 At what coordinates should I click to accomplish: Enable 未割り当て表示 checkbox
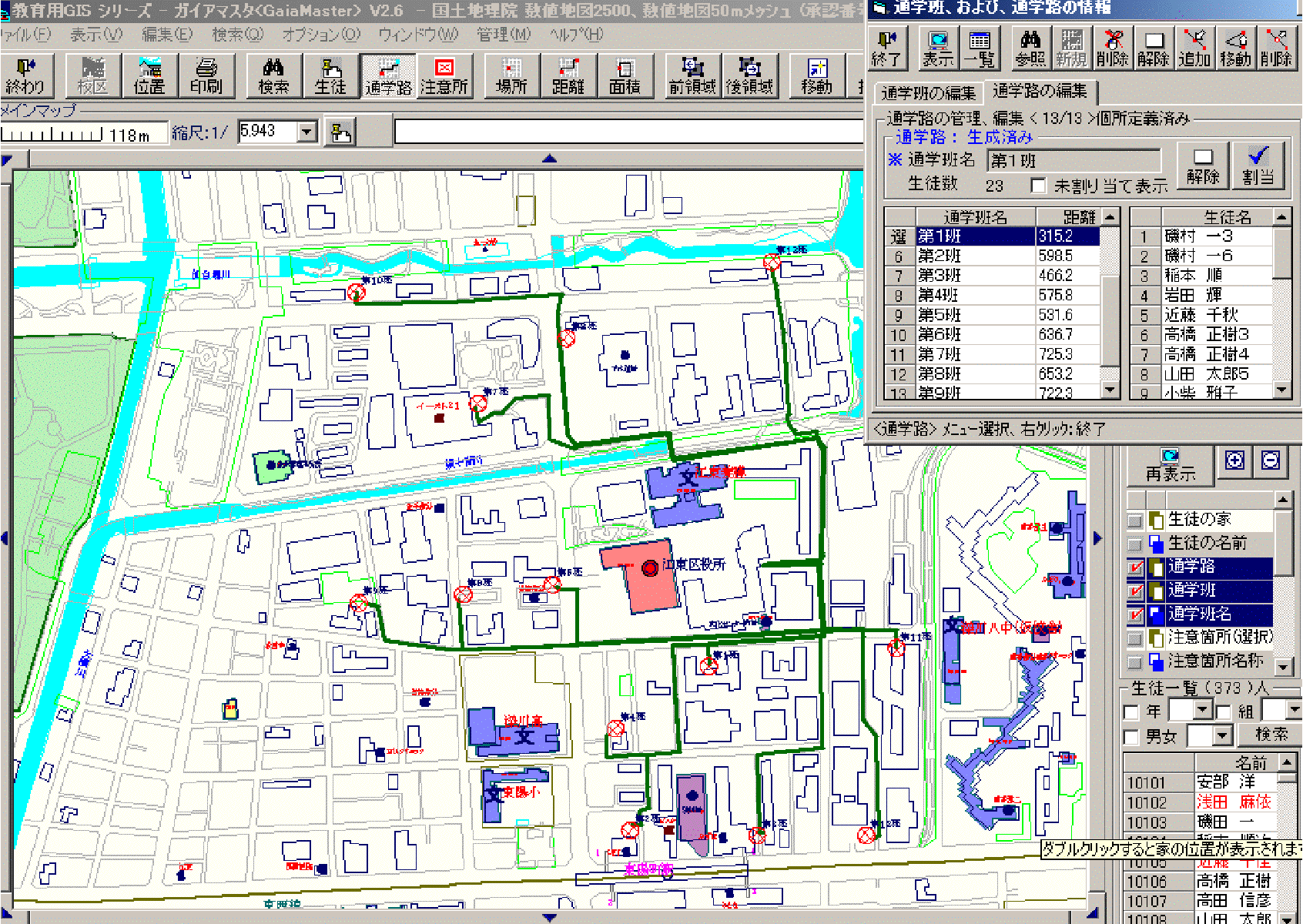1038,186
